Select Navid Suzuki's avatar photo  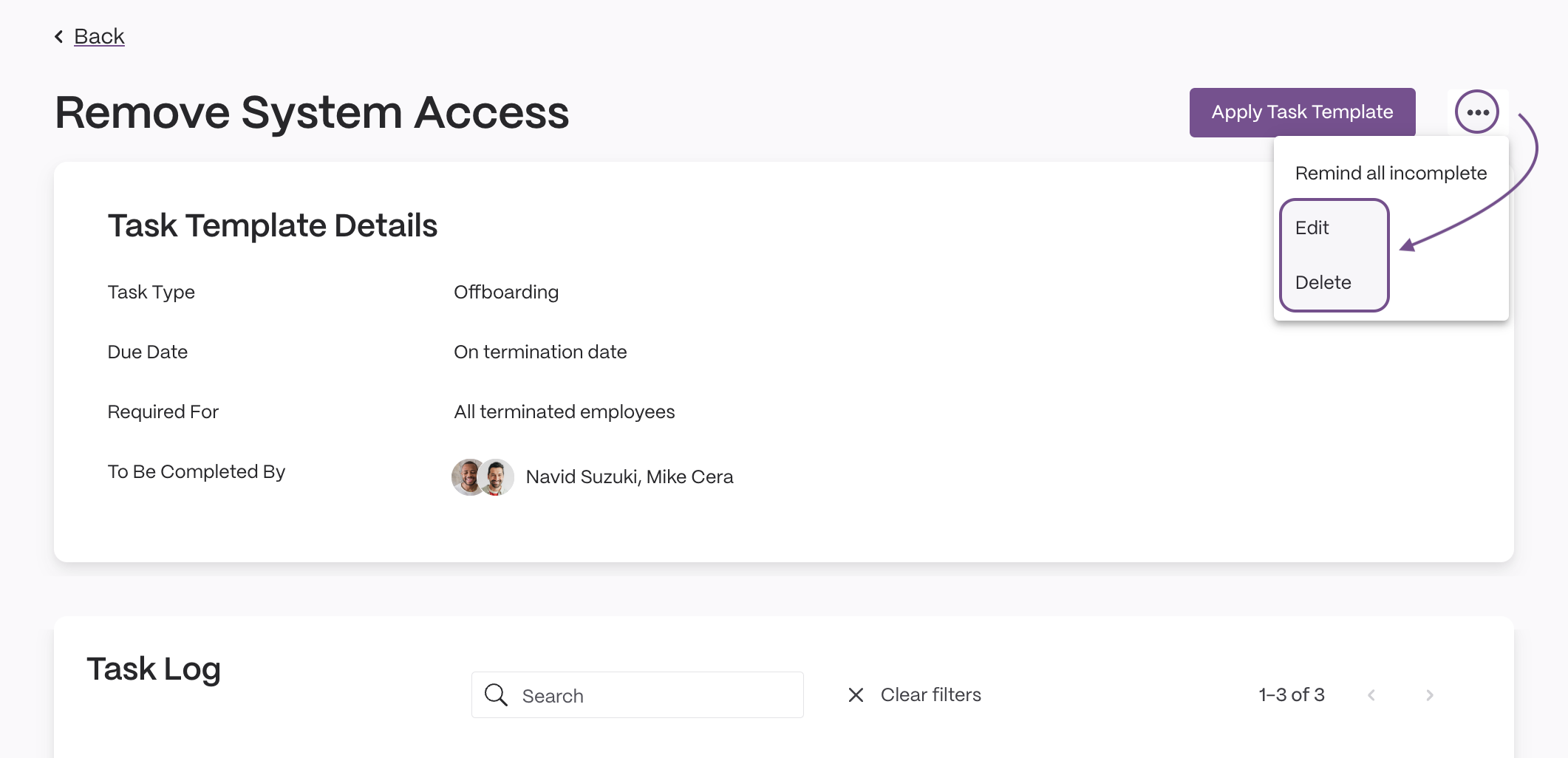tap(468, 477)
